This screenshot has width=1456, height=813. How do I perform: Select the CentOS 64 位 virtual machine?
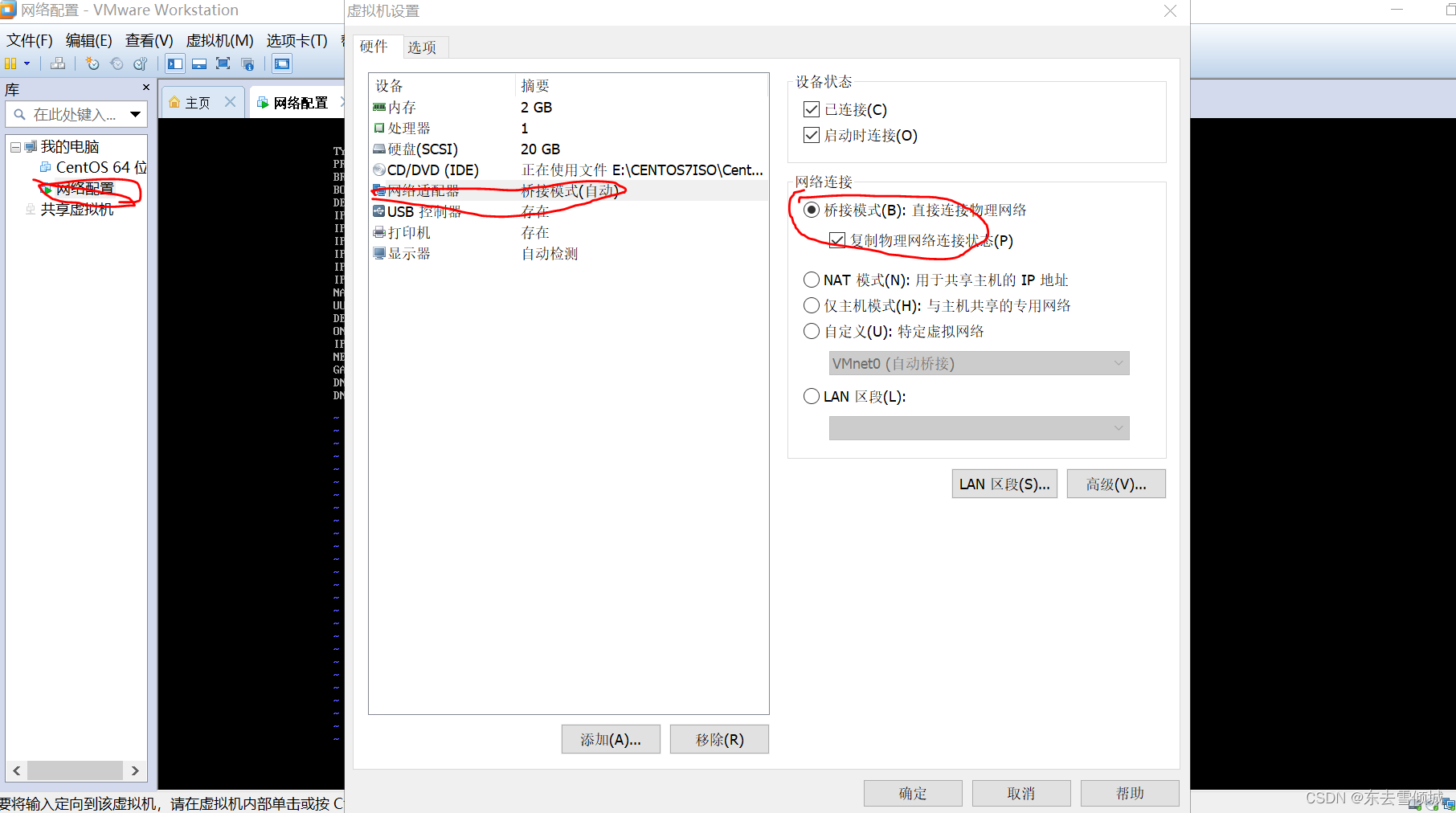94,167
